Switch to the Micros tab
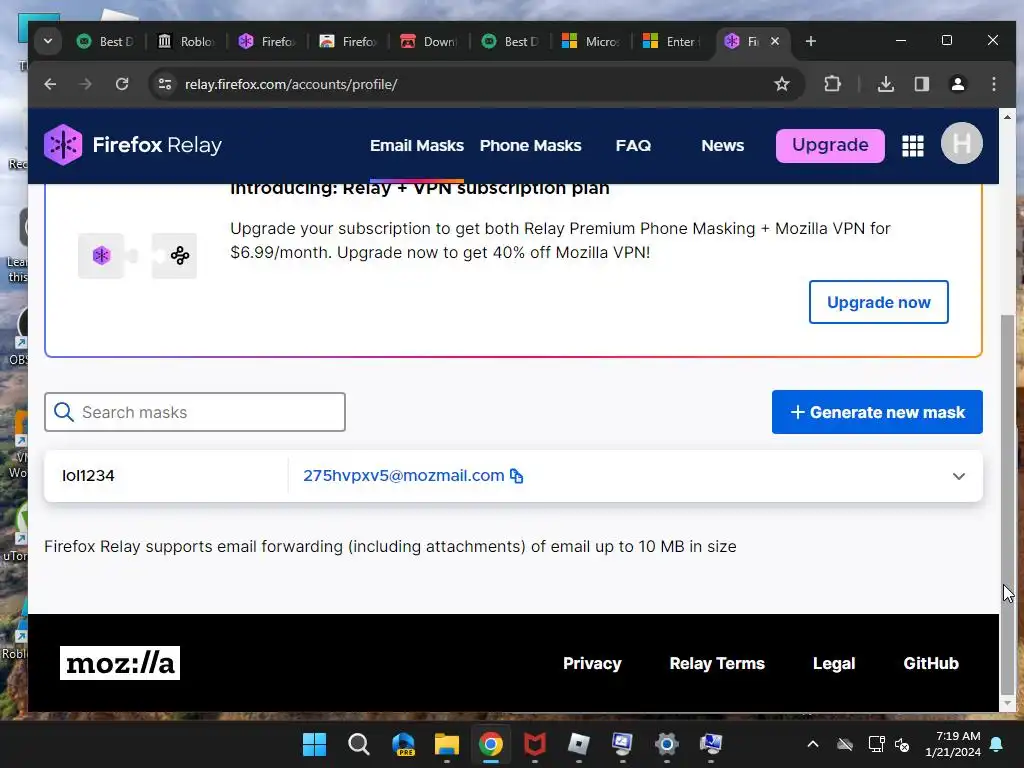This screenshot has width=1024, height=768. (591, 42)
